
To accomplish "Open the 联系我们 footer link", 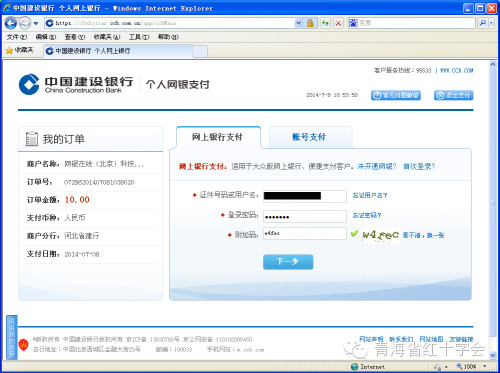I will click(401, 339).
